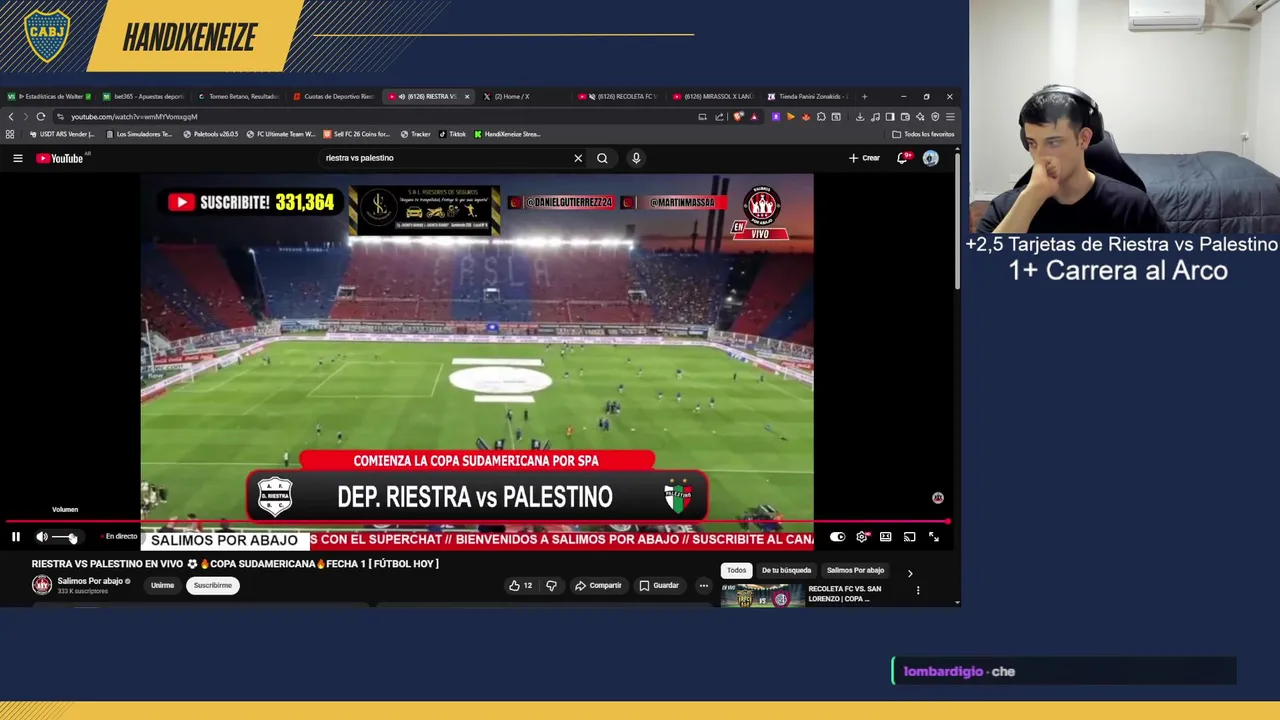The width and height of the screenshot is (1280, 720).
Task: Open Paletools v26.0.5 bookmark
Action: (x=211, y=134)
